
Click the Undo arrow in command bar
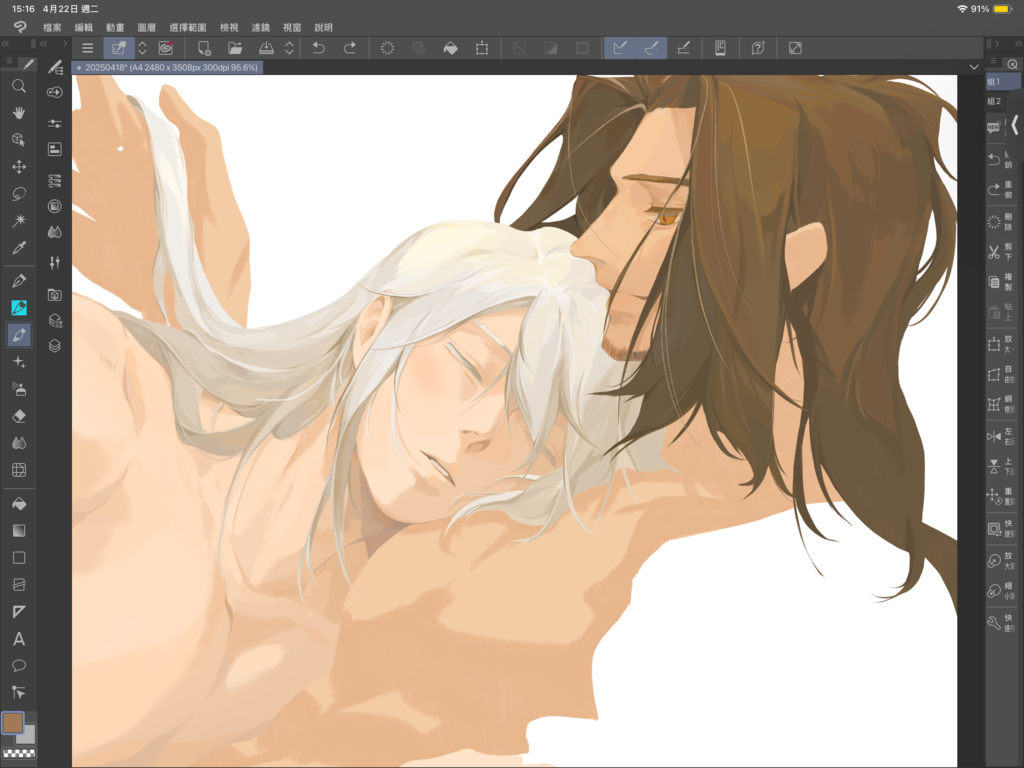coord(319,48)
